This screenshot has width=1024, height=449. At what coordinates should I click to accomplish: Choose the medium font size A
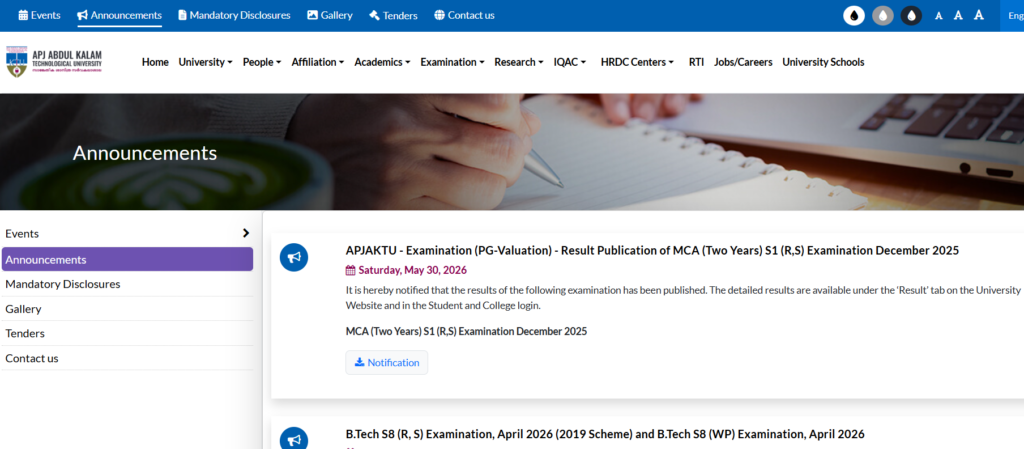(x=958, y=15)
